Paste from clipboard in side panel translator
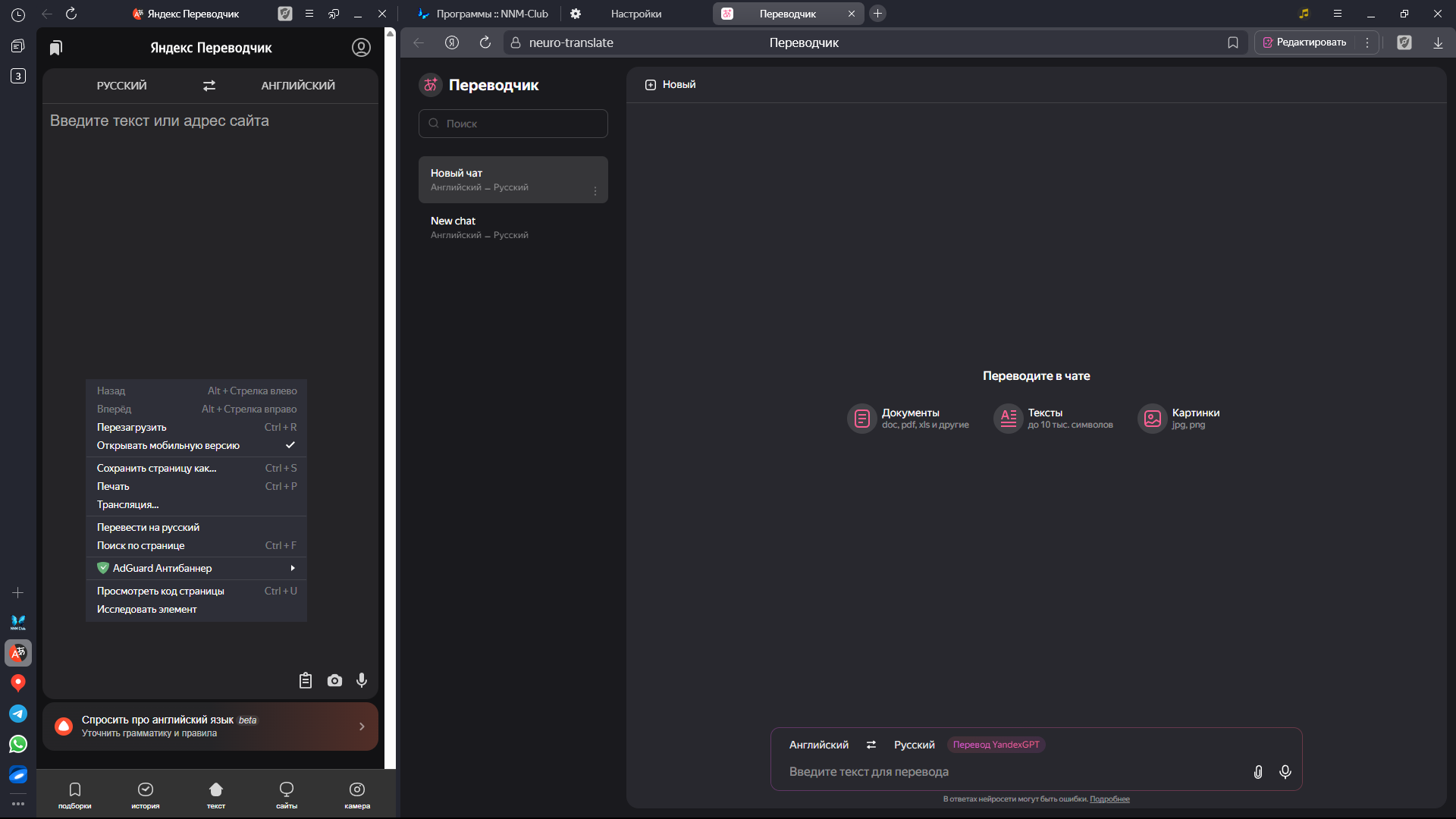 tap(306, 680)
